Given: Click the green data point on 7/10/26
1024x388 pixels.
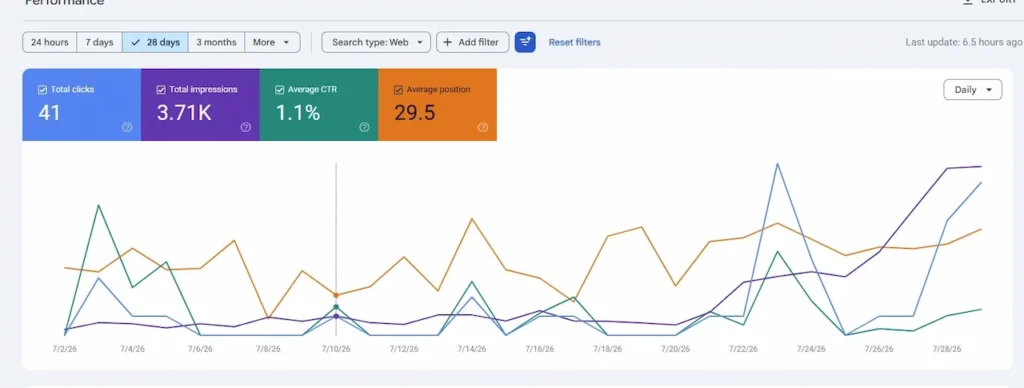Looking at the screenshot, I should 336,307.
